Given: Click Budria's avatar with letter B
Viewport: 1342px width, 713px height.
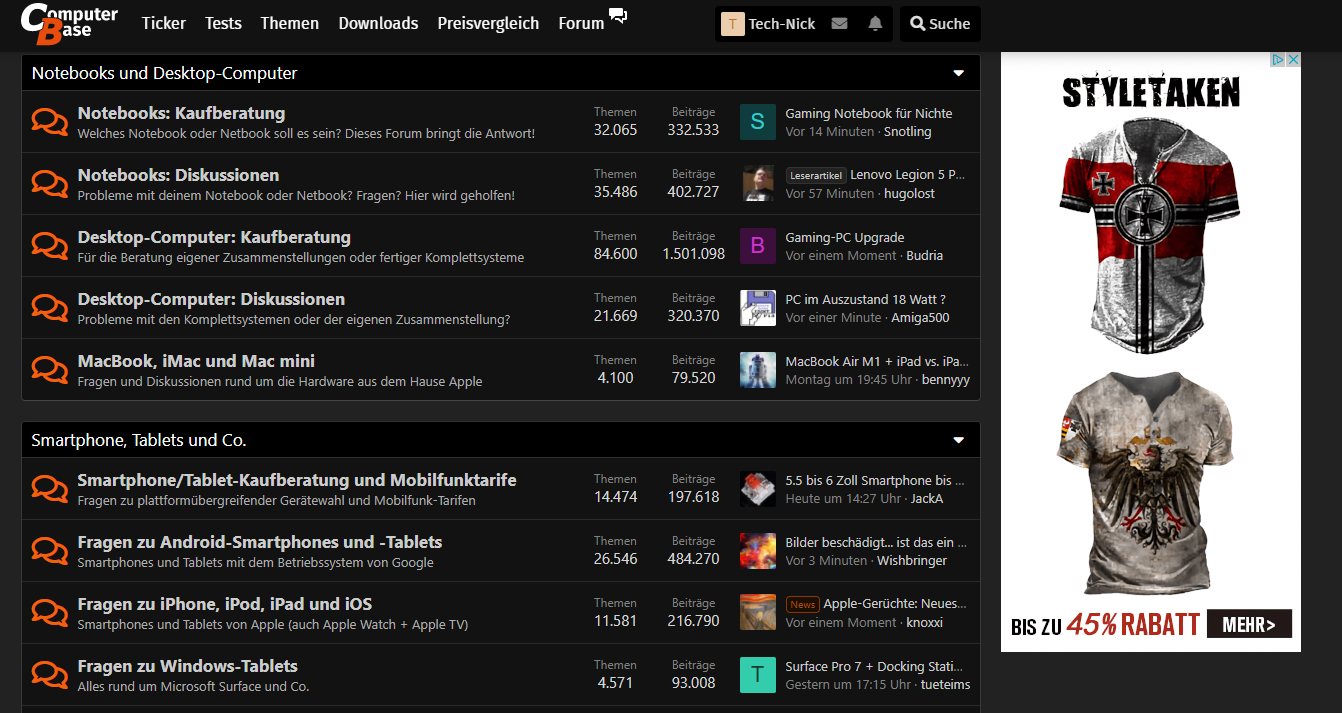Looking at the screenshot, I should tap(758, 246).
